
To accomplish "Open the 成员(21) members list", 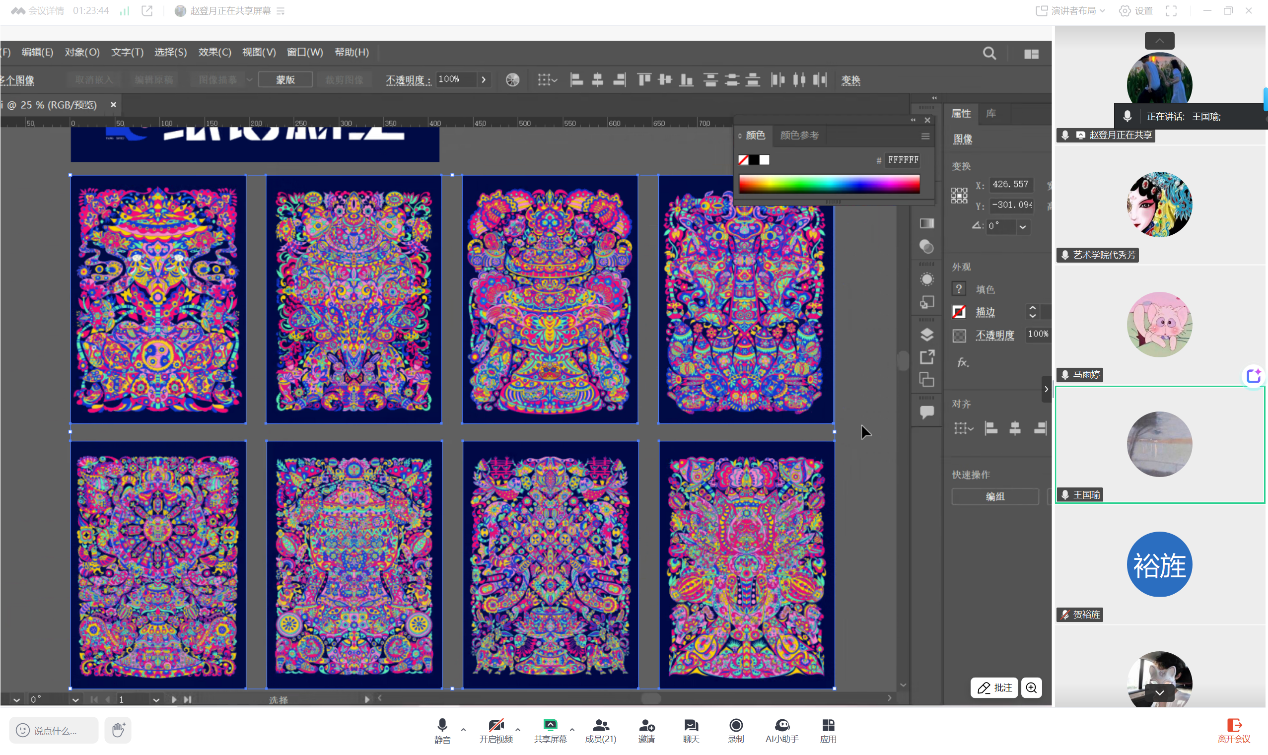I will tap(600, 730).
